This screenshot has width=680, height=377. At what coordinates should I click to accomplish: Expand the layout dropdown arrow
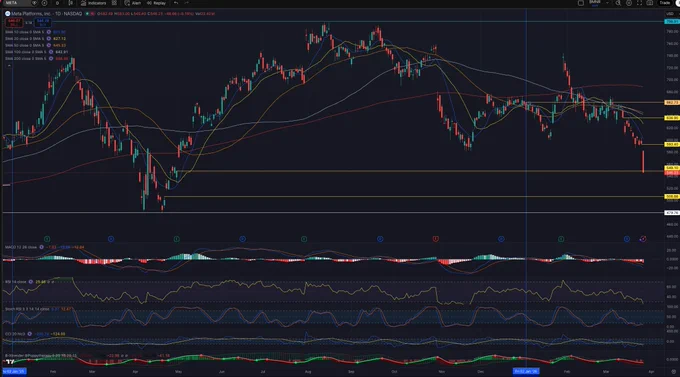tap(607, 3)
